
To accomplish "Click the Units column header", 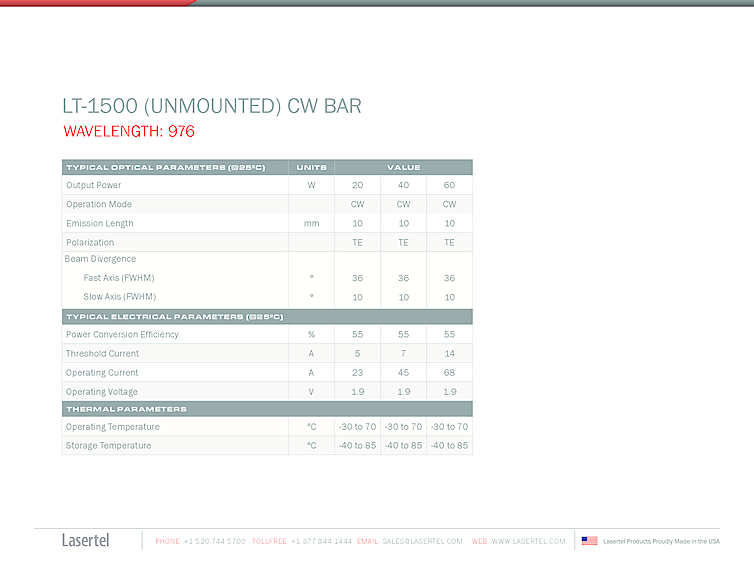I will pyautogui.click(x=311, y=167).
